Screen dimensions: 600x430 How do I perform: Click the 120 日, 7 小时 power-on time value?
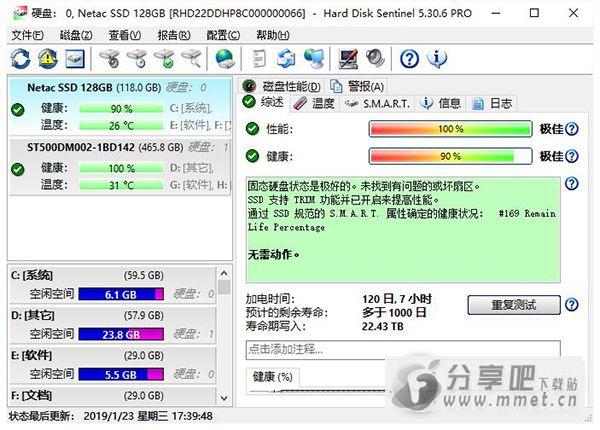[x=396, y=299]
